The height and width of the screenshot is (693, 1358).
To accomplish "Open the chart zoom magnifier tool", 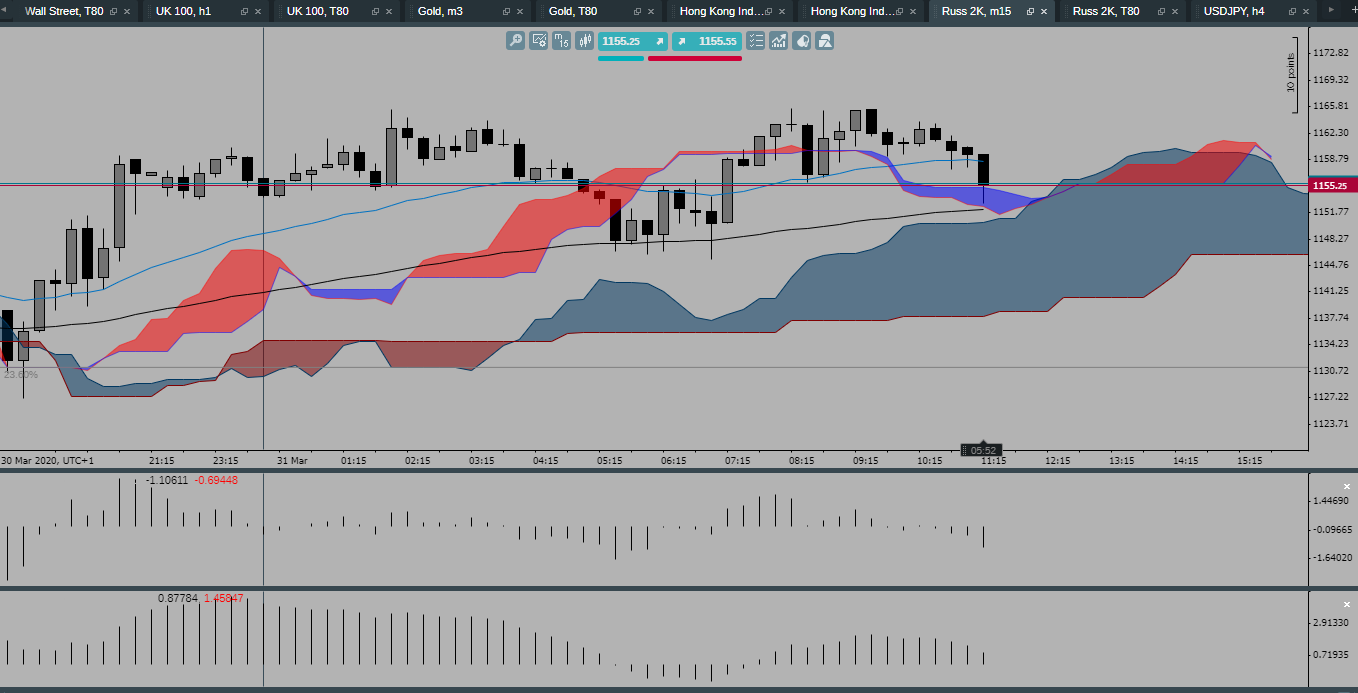I will click(515, 41).
